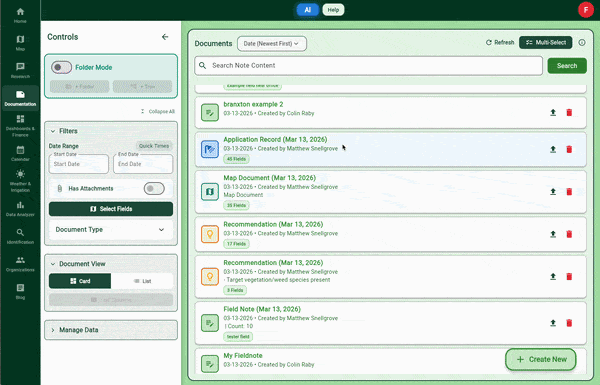The height and width of the screenshot is (385, 600).
Task: Open Select Fields
Action: [x=111, y=209]
